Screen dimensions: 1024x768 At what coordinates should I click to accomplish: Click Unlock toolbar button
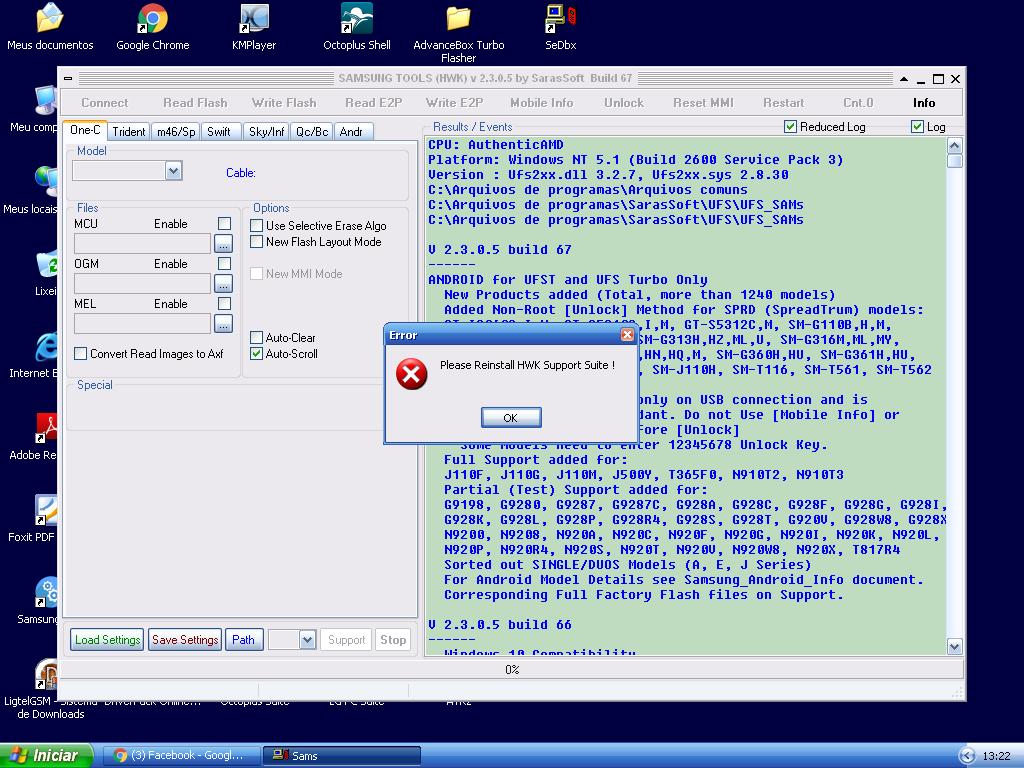[624, 103]
